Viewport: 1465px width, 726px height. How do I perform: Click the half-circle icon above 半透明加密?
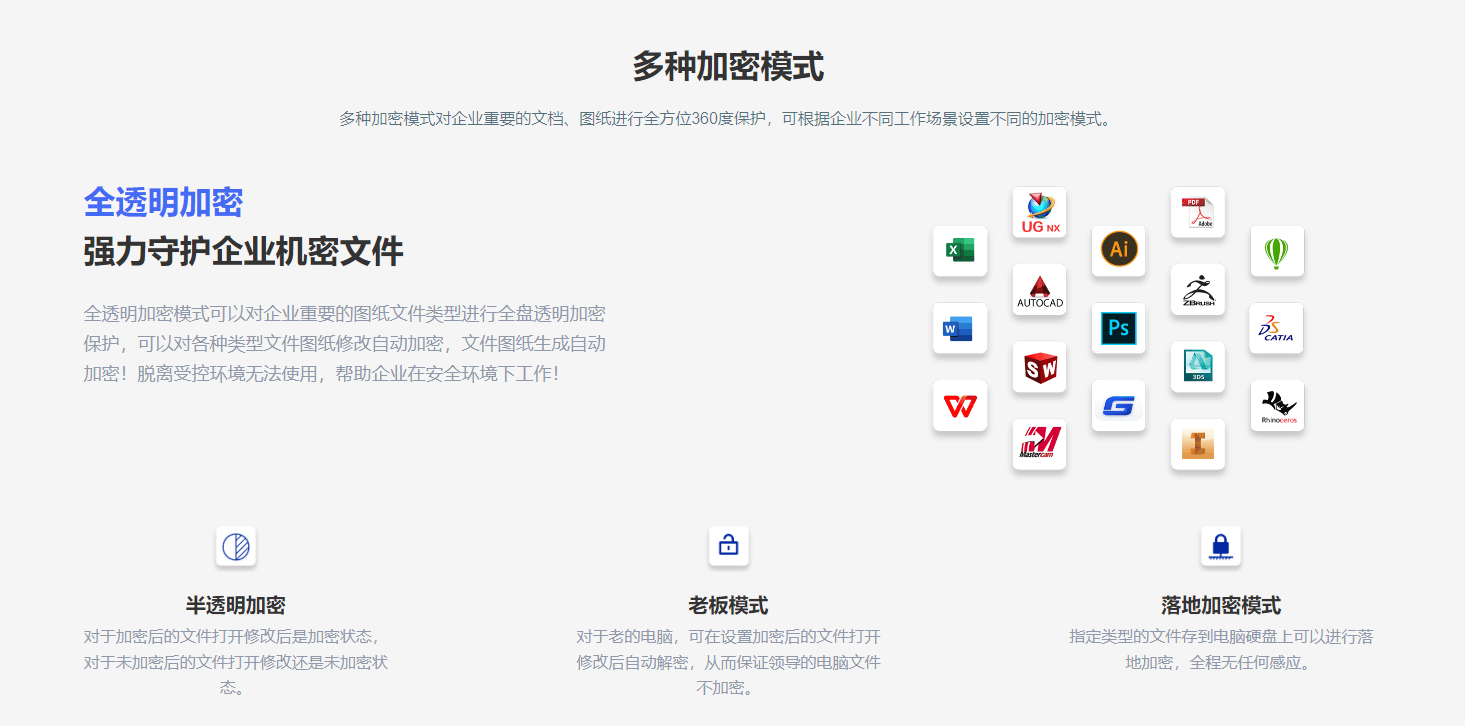[x=236, y=546]
